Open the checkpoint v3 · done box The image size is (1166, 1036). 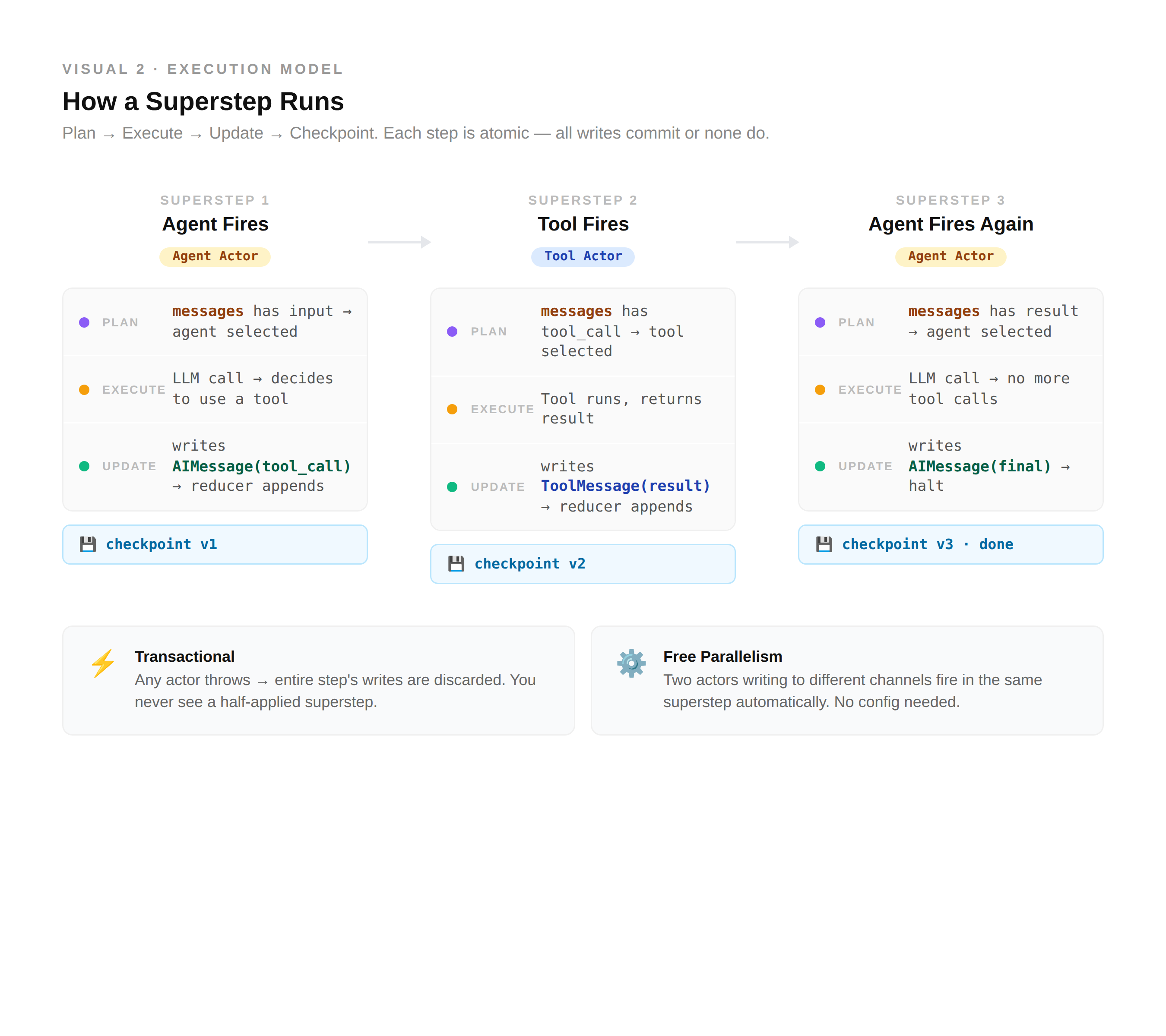click(951, 544)
